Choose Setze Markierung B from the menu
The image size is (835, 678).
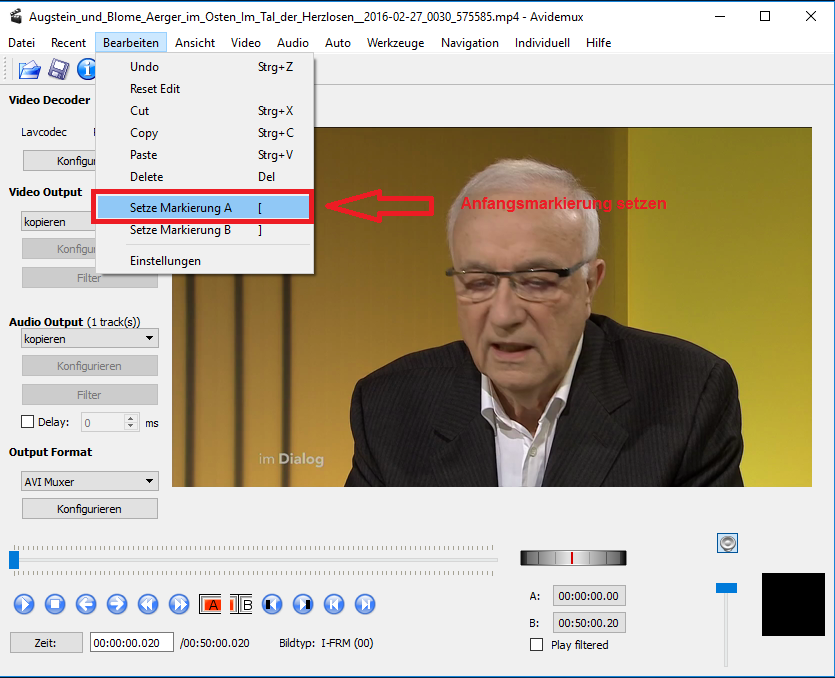pyautogui.click(x=181, y=230)
